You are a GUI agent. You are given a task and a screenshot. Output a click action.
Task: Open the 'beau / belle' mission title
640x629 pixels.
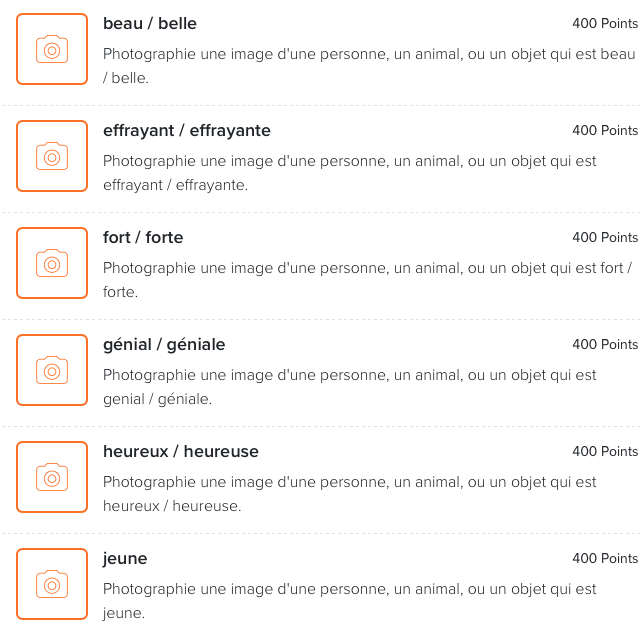pos(150,24)
